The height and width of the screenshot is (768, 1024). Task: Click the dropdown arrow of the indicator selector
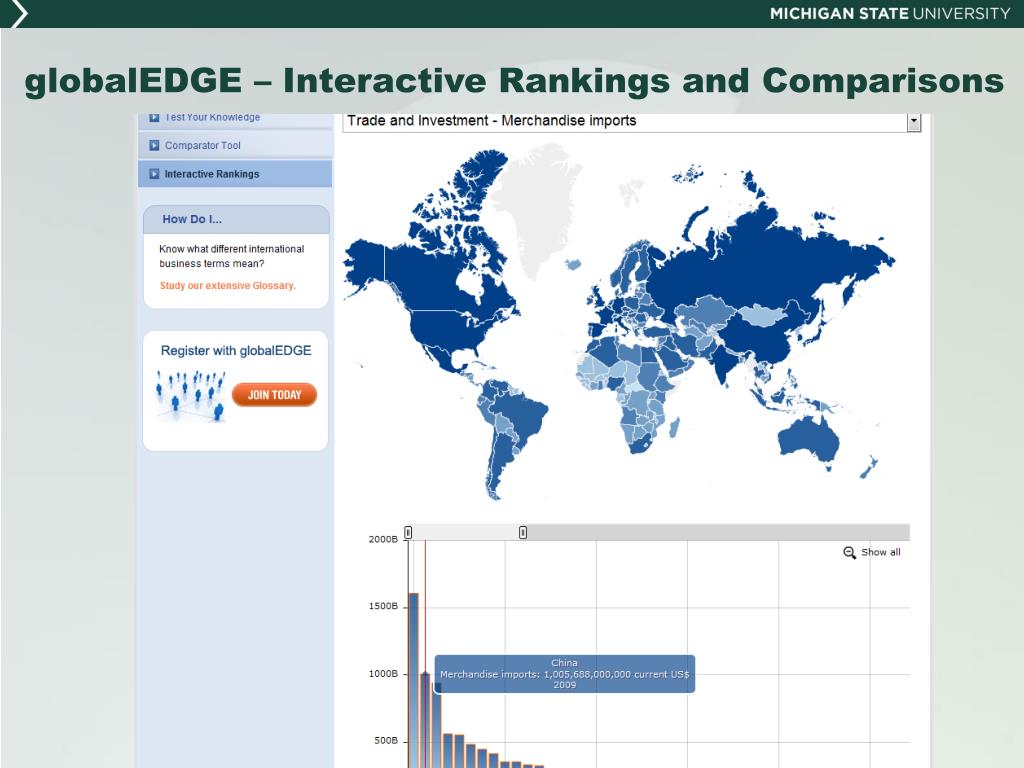coord(914,121)
